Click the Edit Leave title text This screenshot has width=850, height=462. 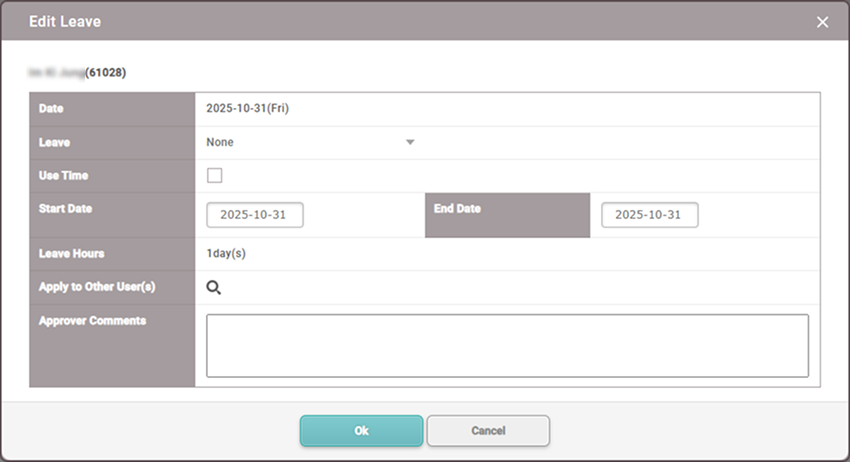[x=65, y=21]
